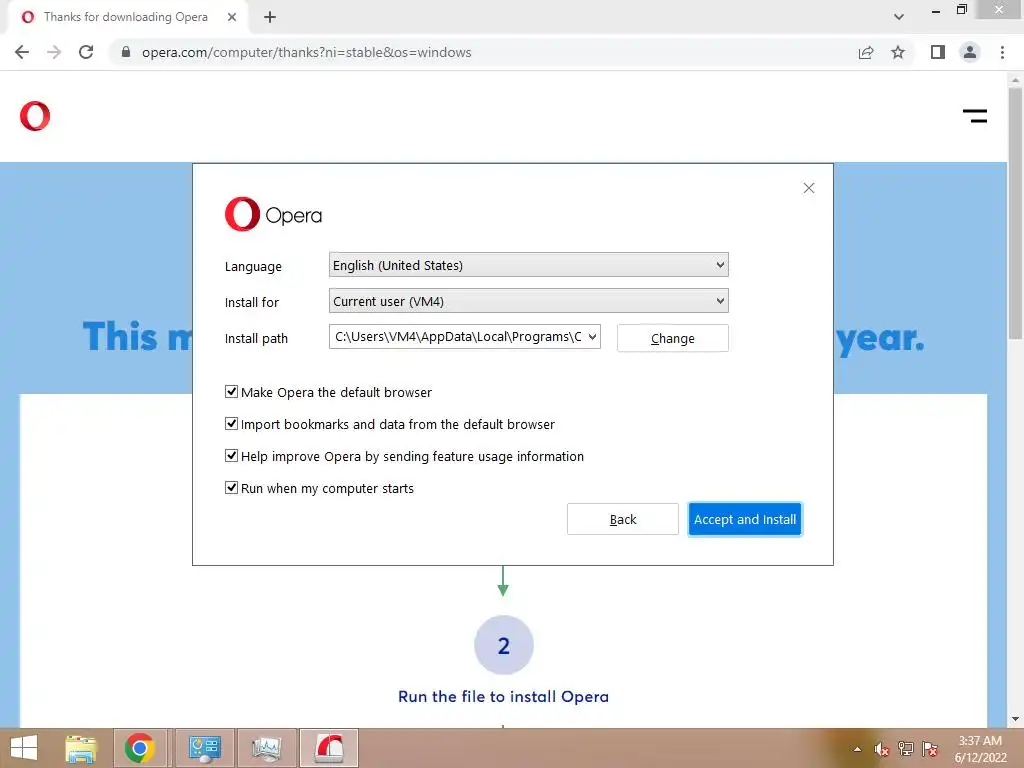Click the muted speaker volume tray icon
Viewport: 1024px width, 768px height.
(882, 749)
